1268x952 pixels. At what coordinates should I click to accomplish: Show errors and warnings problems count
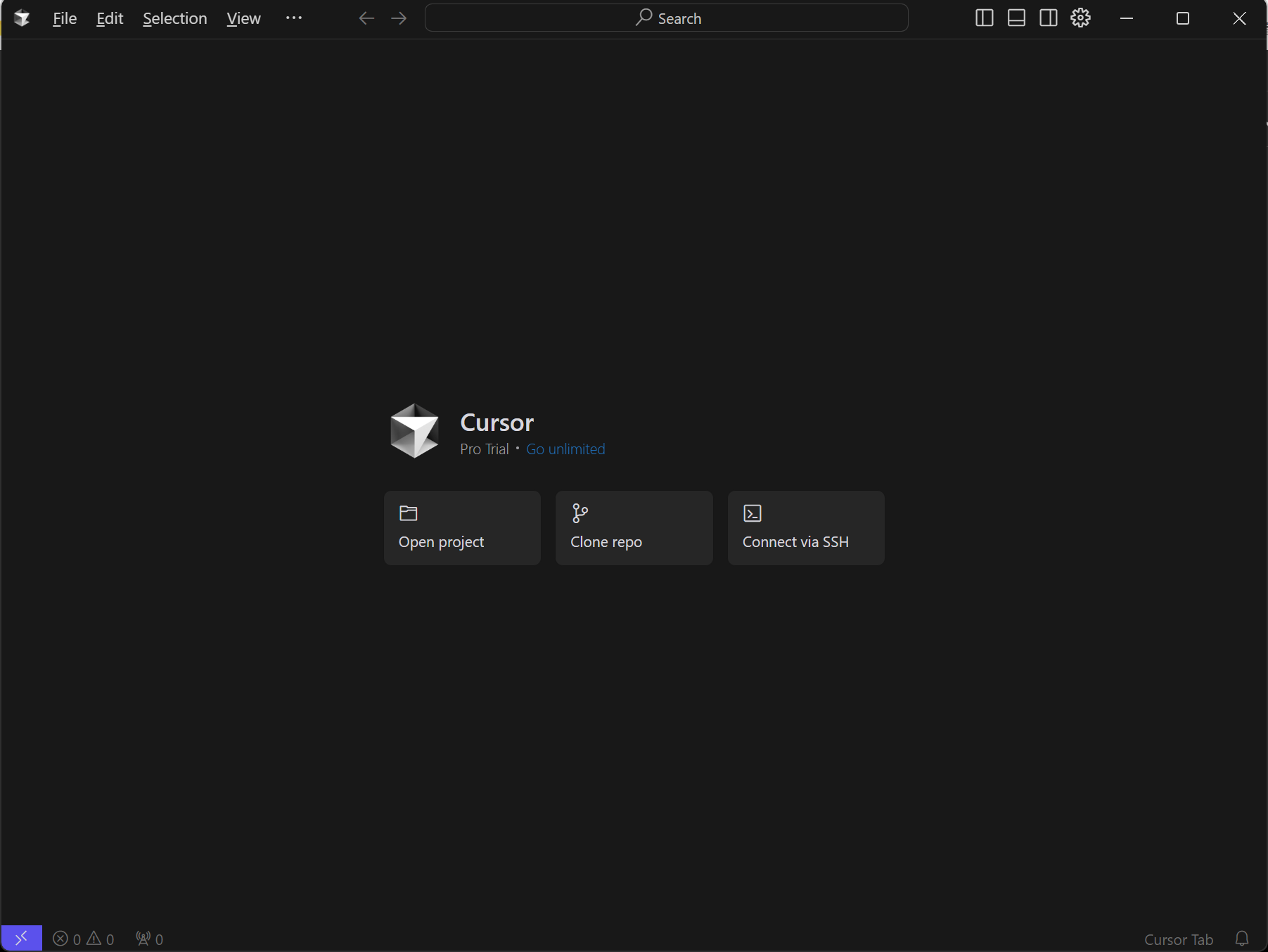pyautogui.click(x=84, y=939)
